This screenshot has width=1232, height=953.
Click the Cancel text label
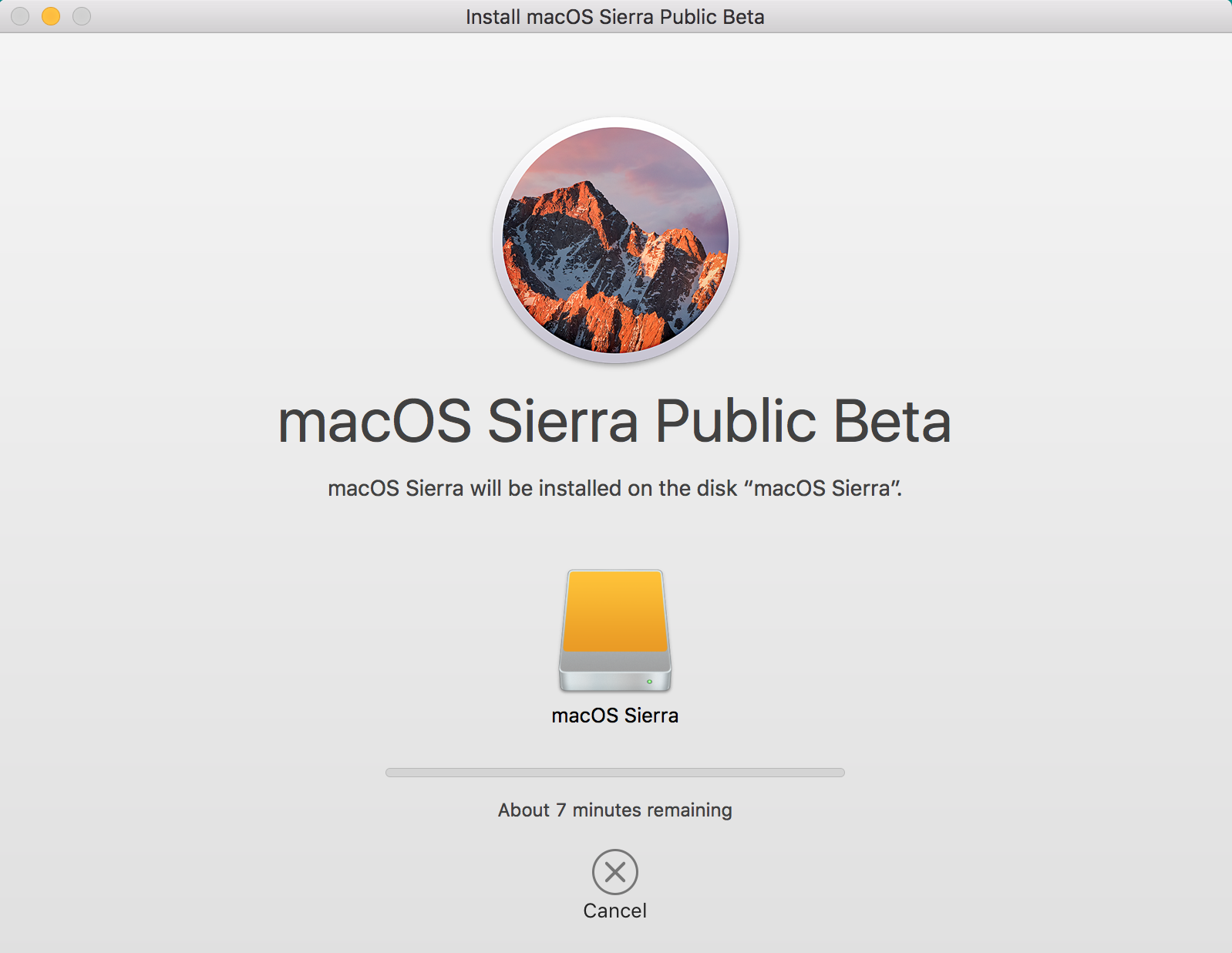(x=614, y=911)
